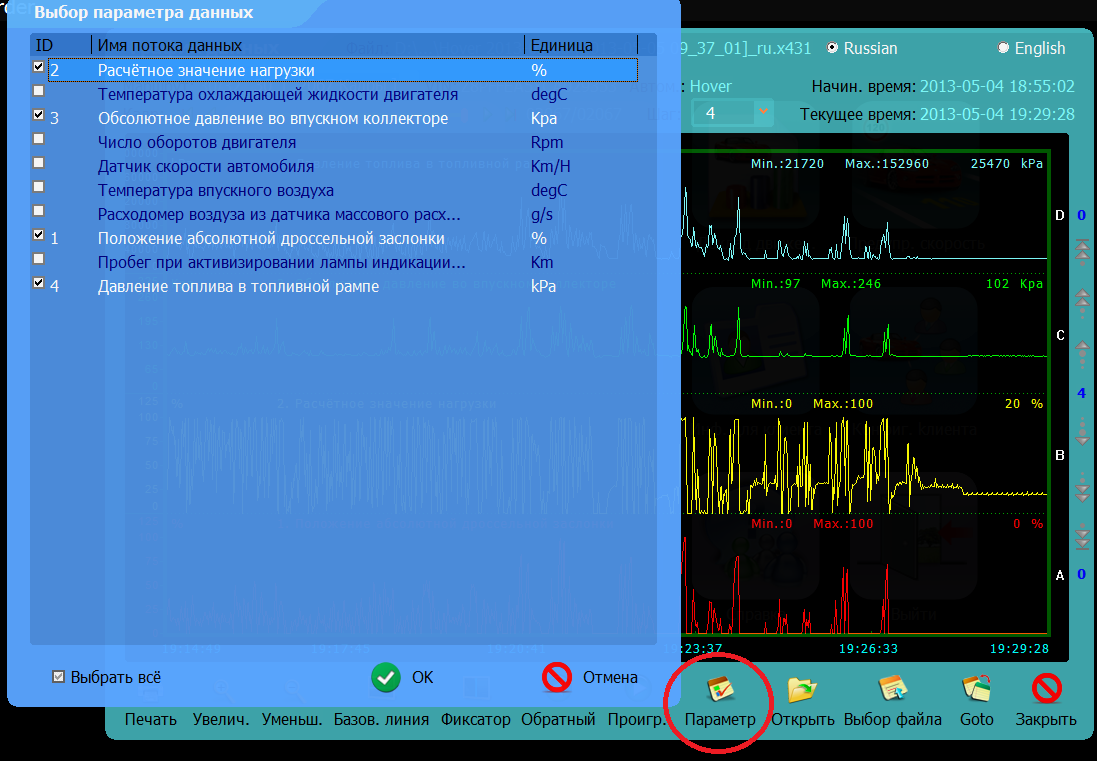The height and width of the screenshot is (761, 1097).
Task: Expand the dropdown showing 4
Action: pyautogui.click(x=763, y=112)
